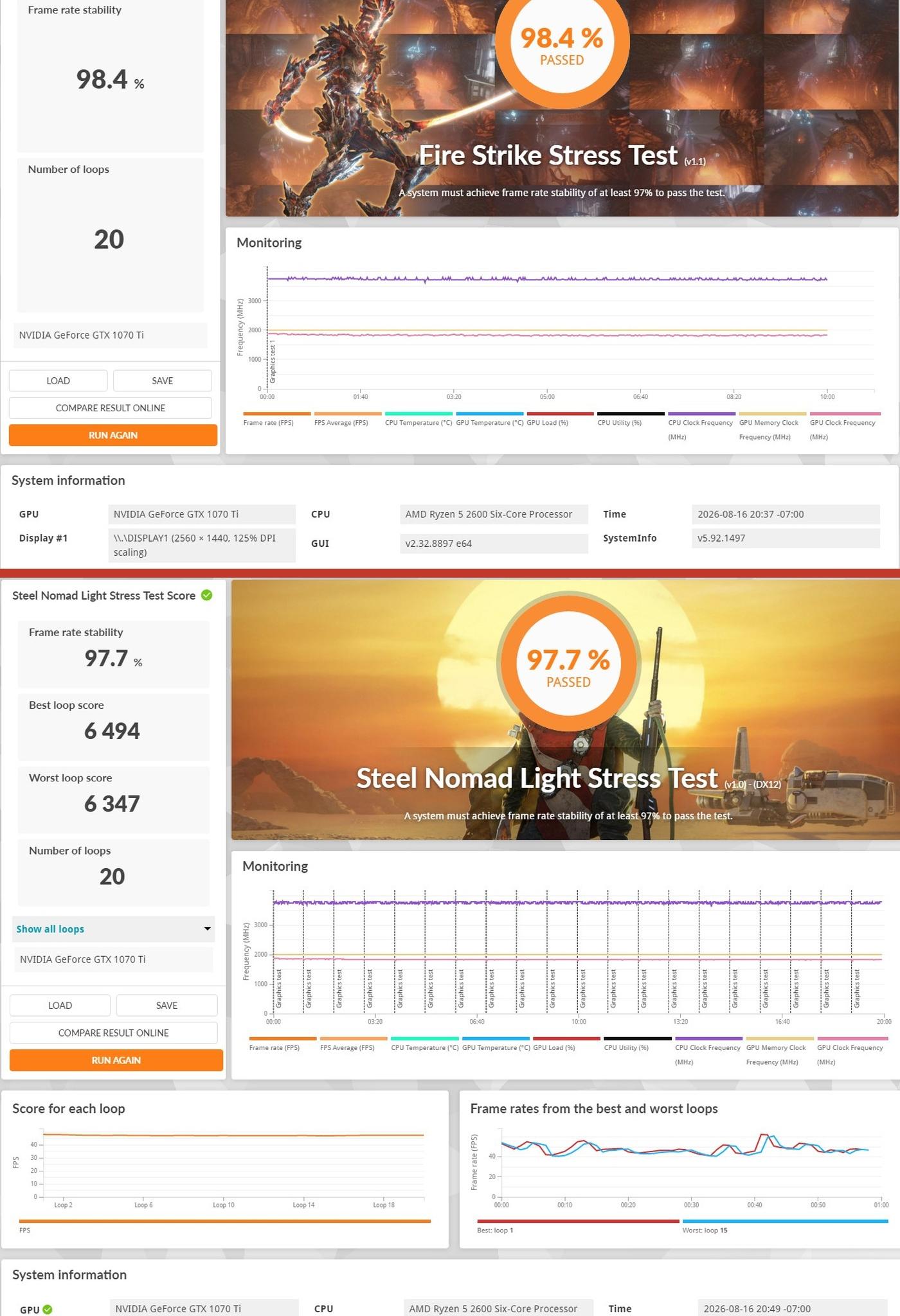Screen dimensions: 900x1316
Task: Click LOAD in the Fire Strike result panel
Action: click(x=58, y=380)
